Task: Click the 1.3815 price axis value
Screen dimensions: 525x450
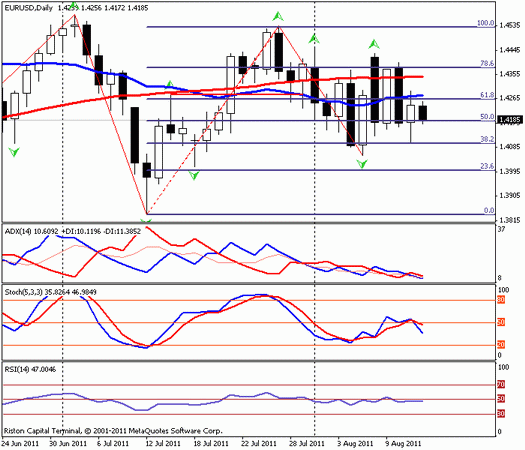Action: [510, 220]
